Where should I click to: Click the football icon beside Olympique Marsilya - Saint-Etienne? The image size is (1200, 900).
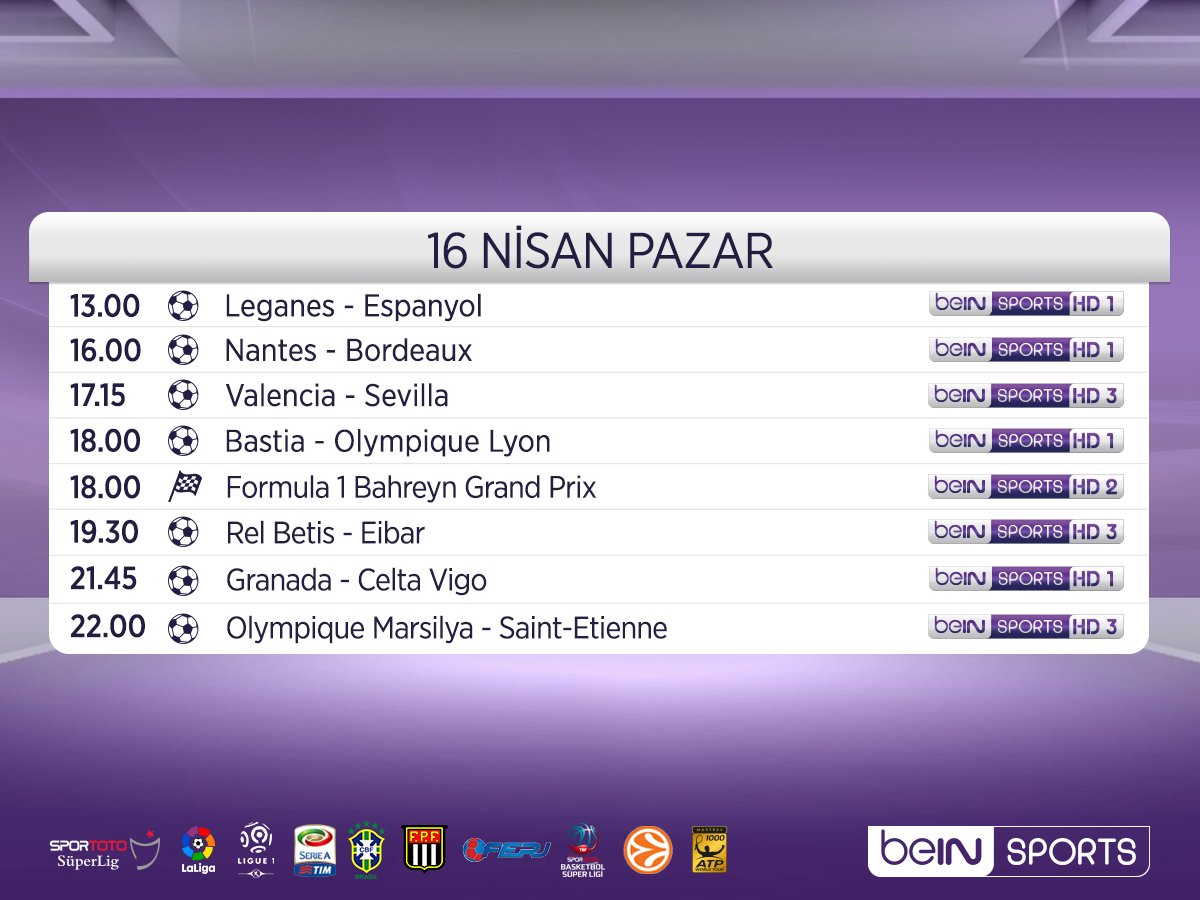coord(183,628)
